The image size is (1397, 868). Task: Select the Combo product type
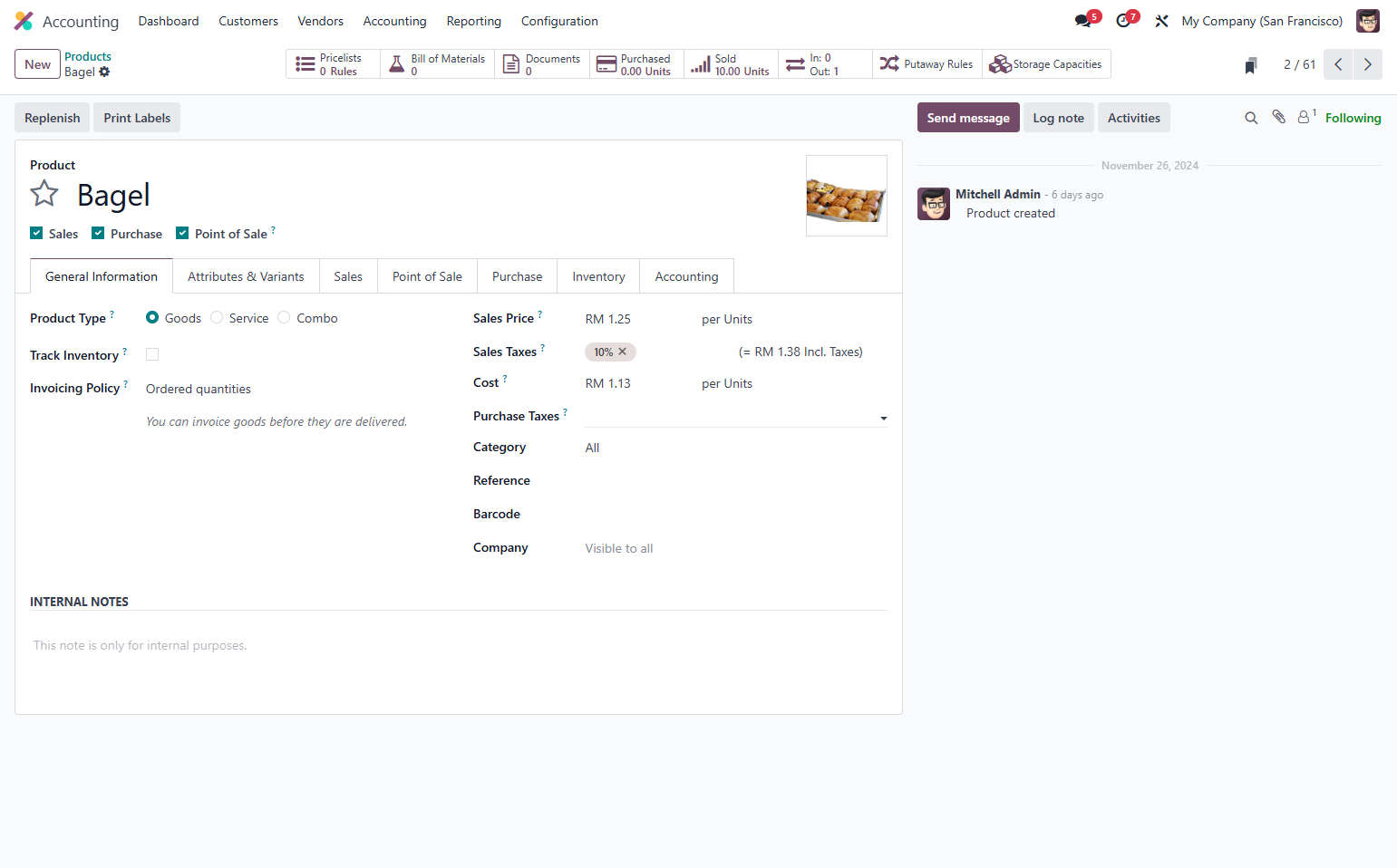284,317
